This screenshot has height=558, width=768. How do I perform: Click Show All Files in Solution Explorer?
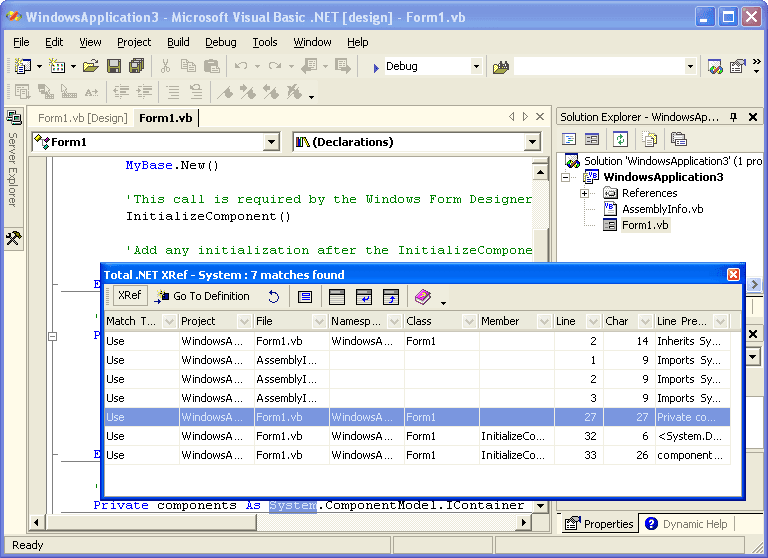[x=649, y=140]
